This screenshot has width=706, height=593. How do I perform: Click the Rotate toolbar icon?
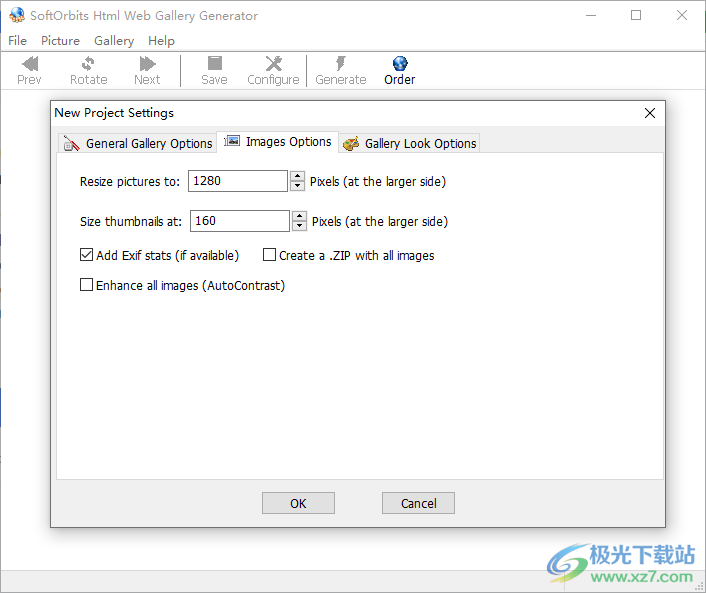click(x=88, y=64)
